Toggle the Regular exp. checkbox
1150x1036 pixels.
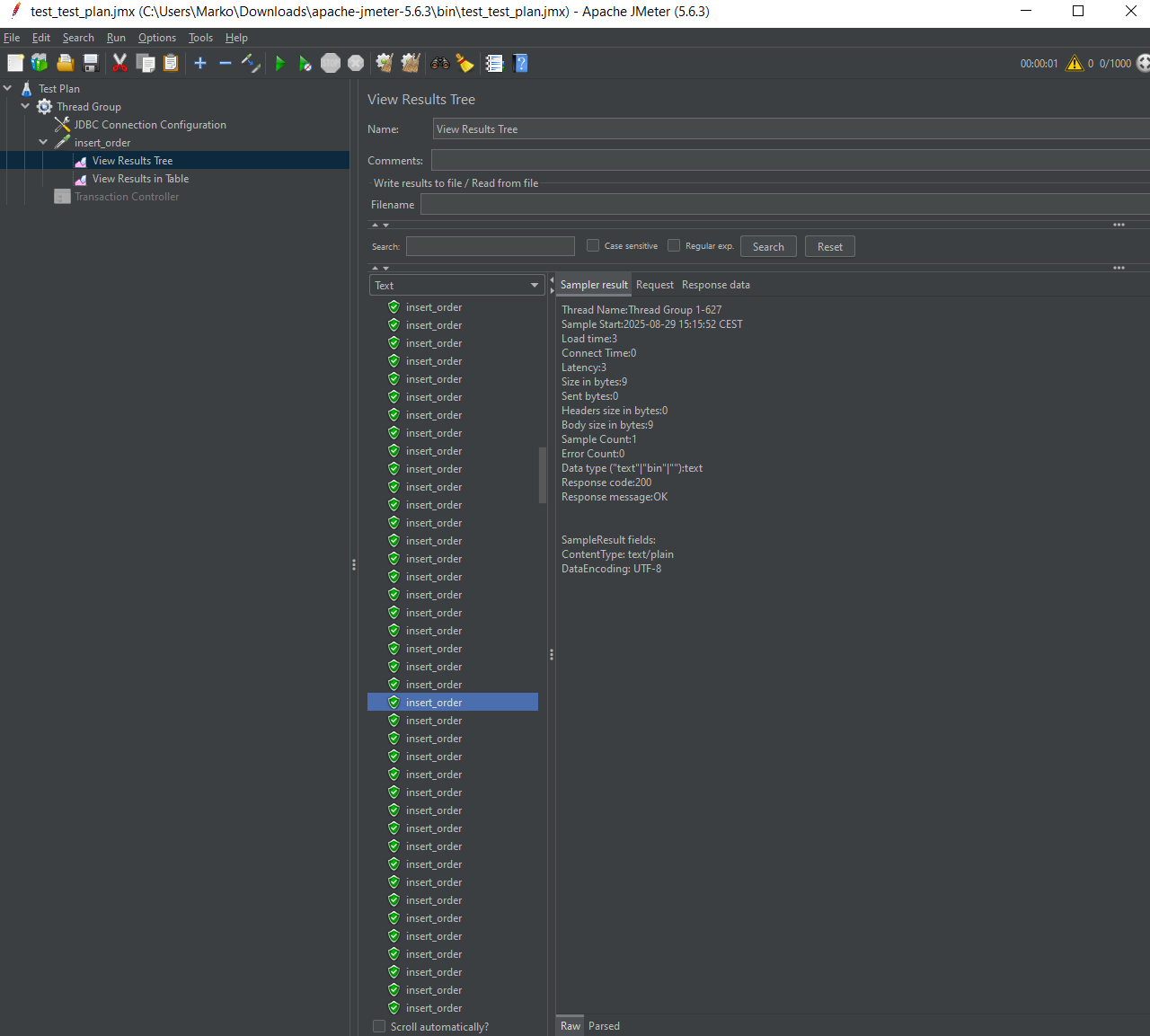pos(674,245)
